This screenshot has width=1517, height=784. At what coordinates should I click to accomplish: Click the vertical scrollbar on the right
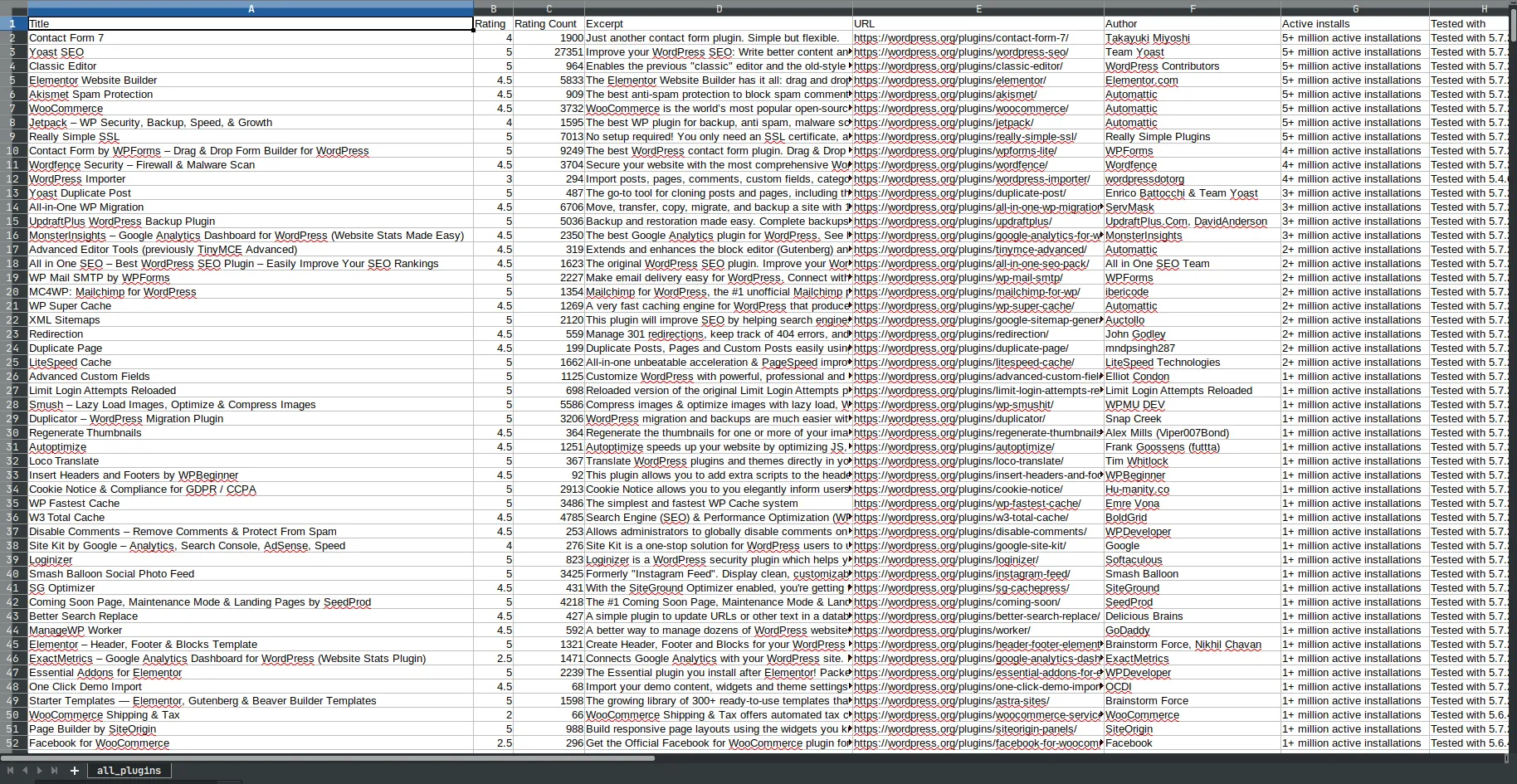[1513, 25]
